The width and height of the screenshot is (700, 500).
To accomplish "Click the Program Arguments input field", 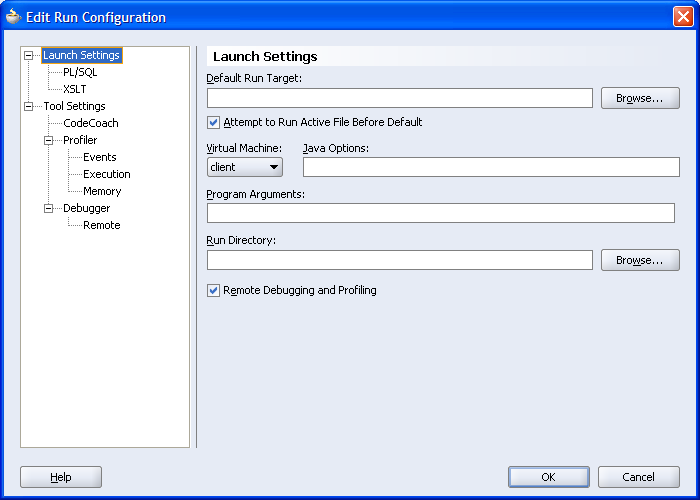I will pyautogui.click(x=440, y=213).
